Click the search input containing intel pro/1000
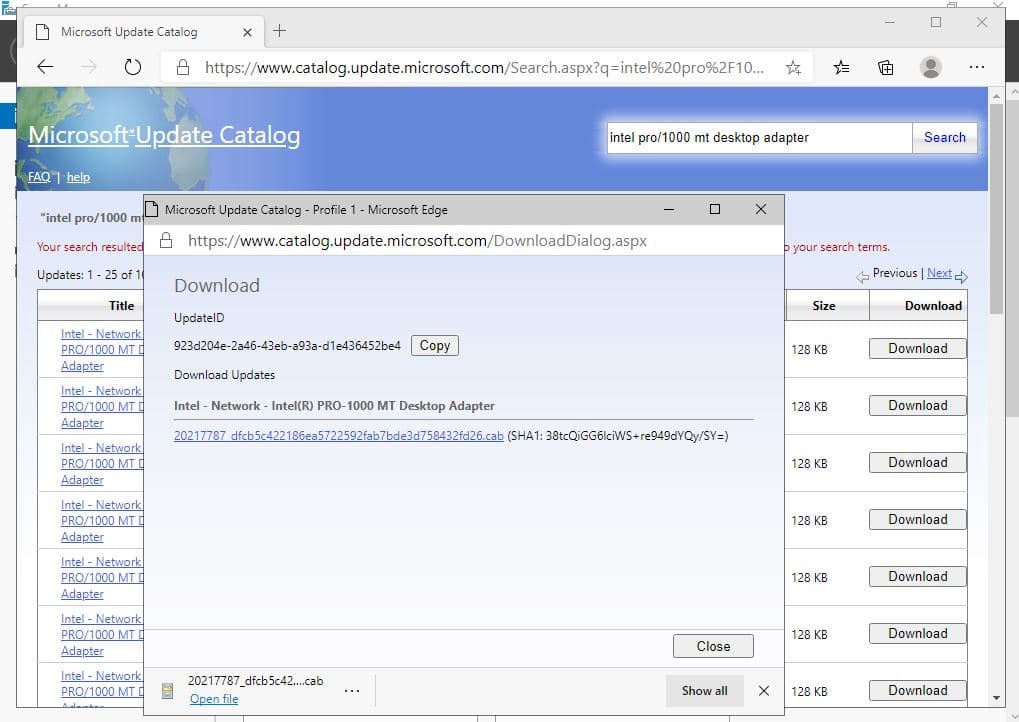 click(x=759, y=138)
